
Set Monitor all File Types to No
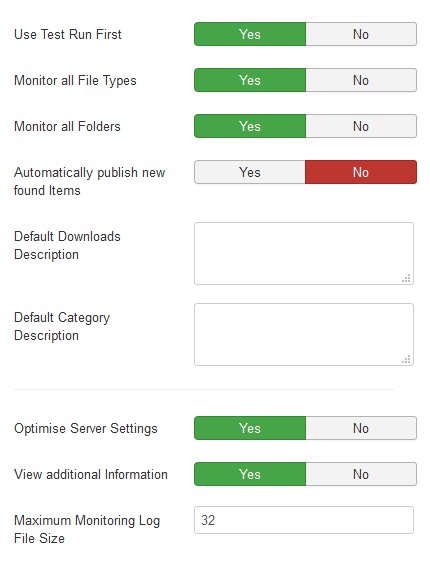pos(361,80)
